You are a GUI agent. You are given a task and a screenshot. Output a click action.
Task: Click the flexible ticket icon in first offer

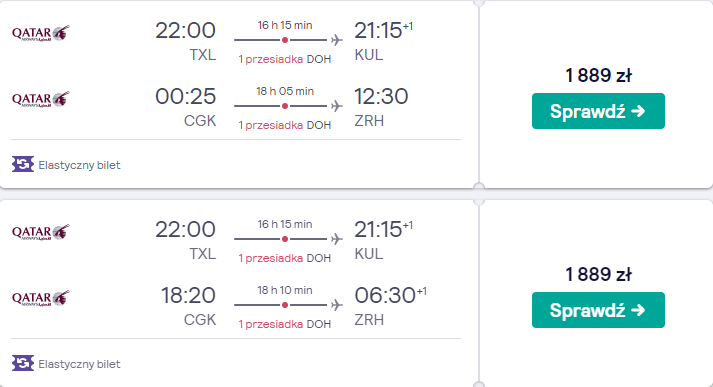click(23, 164)
